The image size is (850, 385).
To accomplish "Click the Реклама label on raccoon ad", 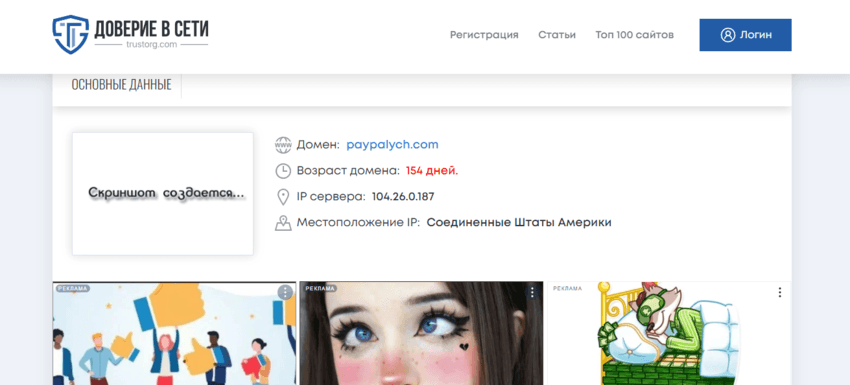I will 567,288.
